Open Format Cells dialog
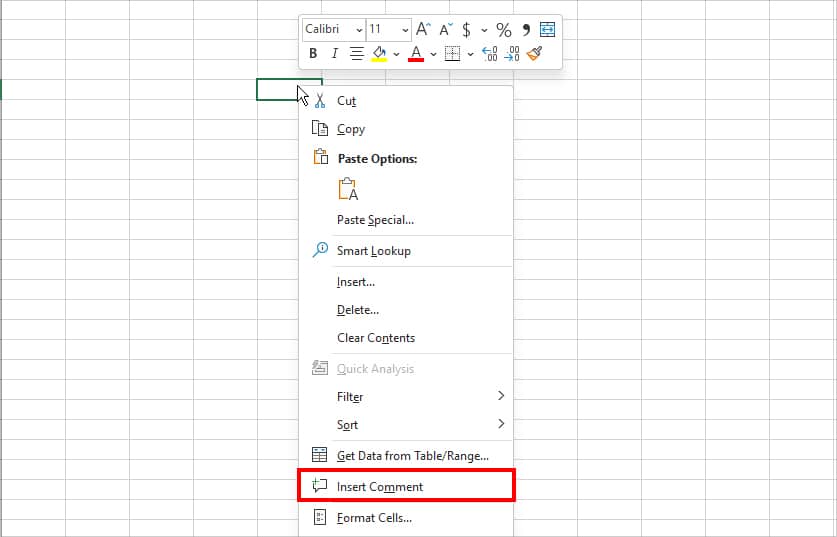837x537 pixels. [406, 518]
